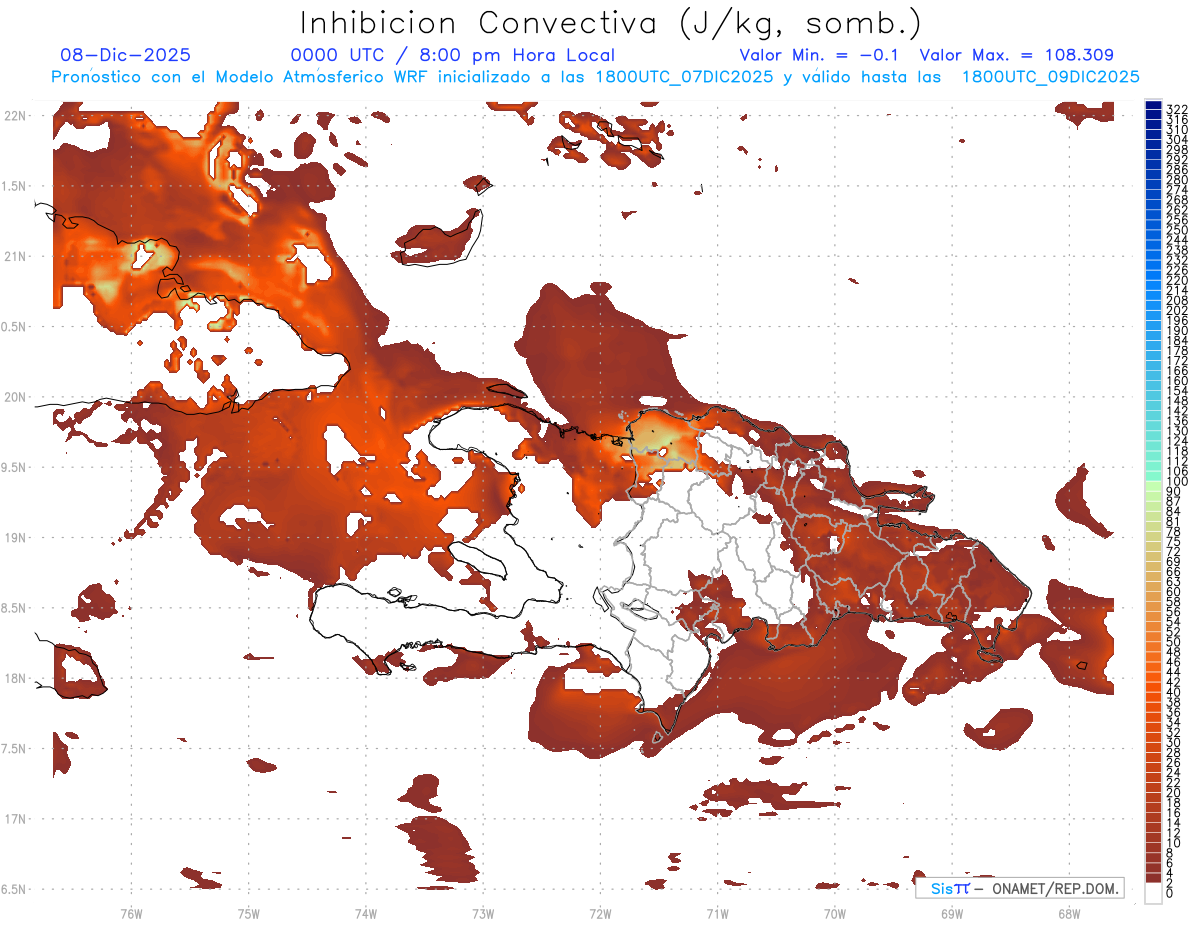Click the 71W longitude label
This screenshot has width=1200, height=927.
(717, 913)
